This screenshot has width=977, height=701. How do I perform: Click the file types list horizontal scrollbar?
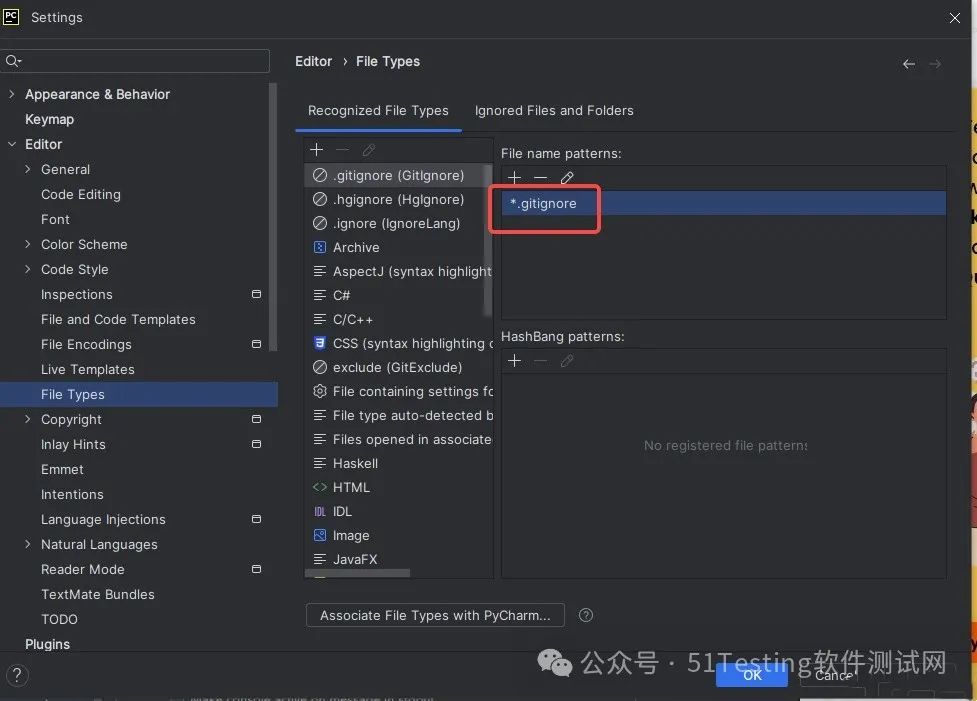(x=357, y=573)
